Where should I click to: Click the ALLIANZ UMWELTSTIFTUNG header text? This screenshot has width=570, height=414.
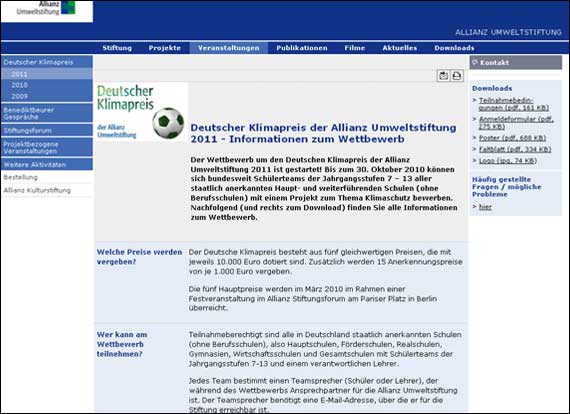pyautogui.click(x=508, y=32)
